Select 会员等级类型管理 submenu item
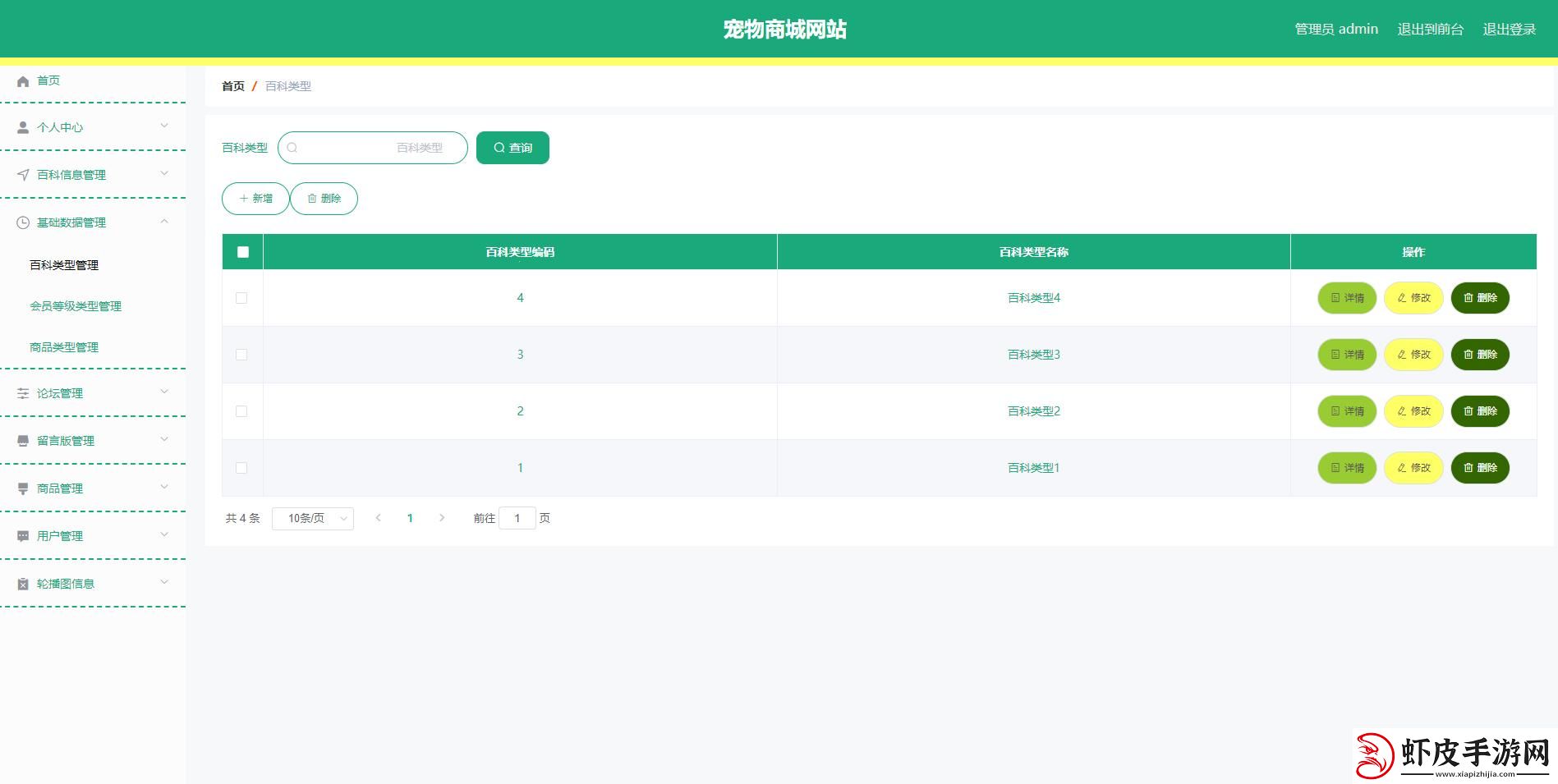This screenshot has height=784, width=1558. 76,306
